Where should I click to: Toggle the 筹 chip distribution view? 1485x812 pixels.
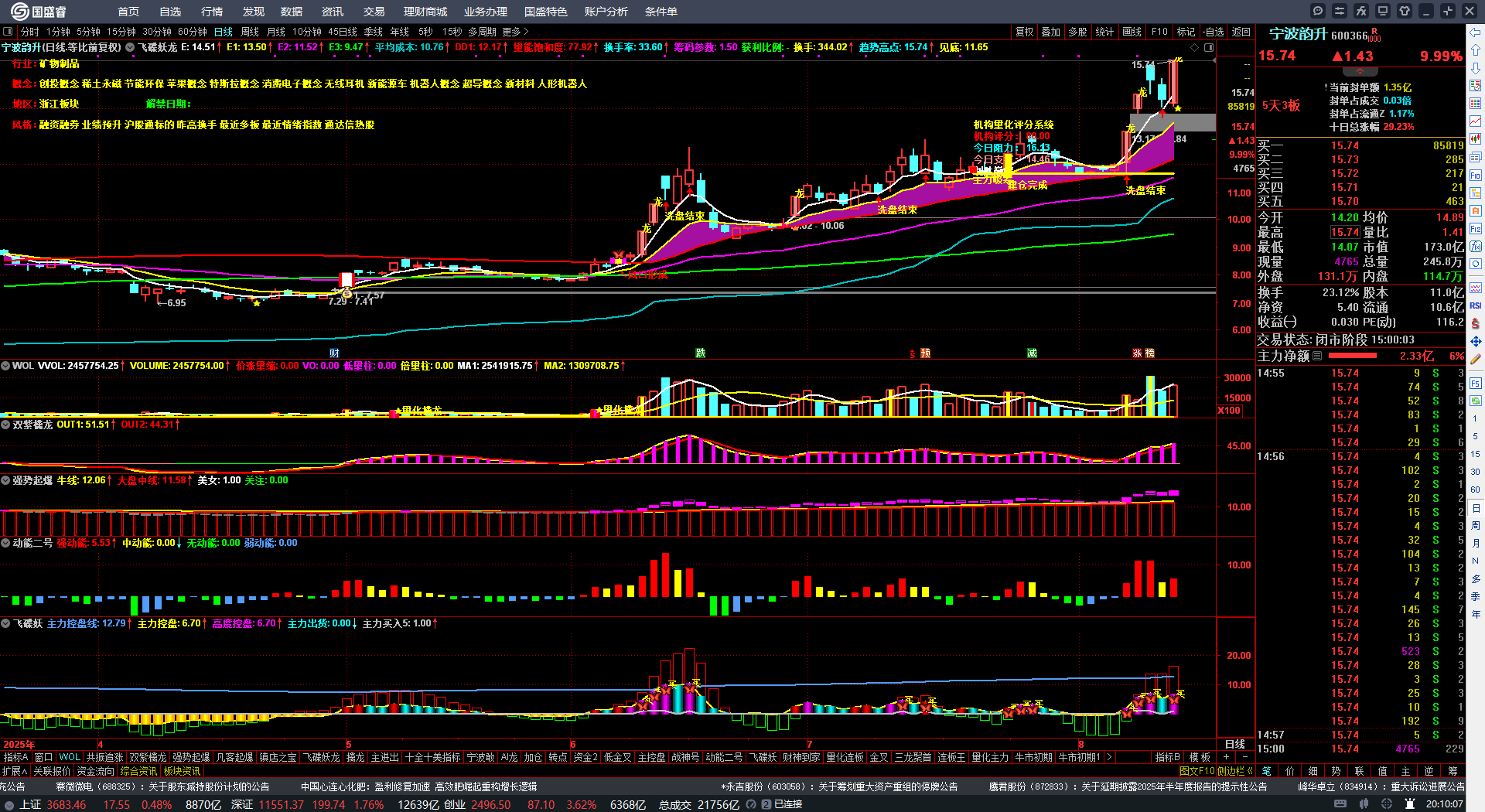pyautogui.click(x=1453, y=771)
